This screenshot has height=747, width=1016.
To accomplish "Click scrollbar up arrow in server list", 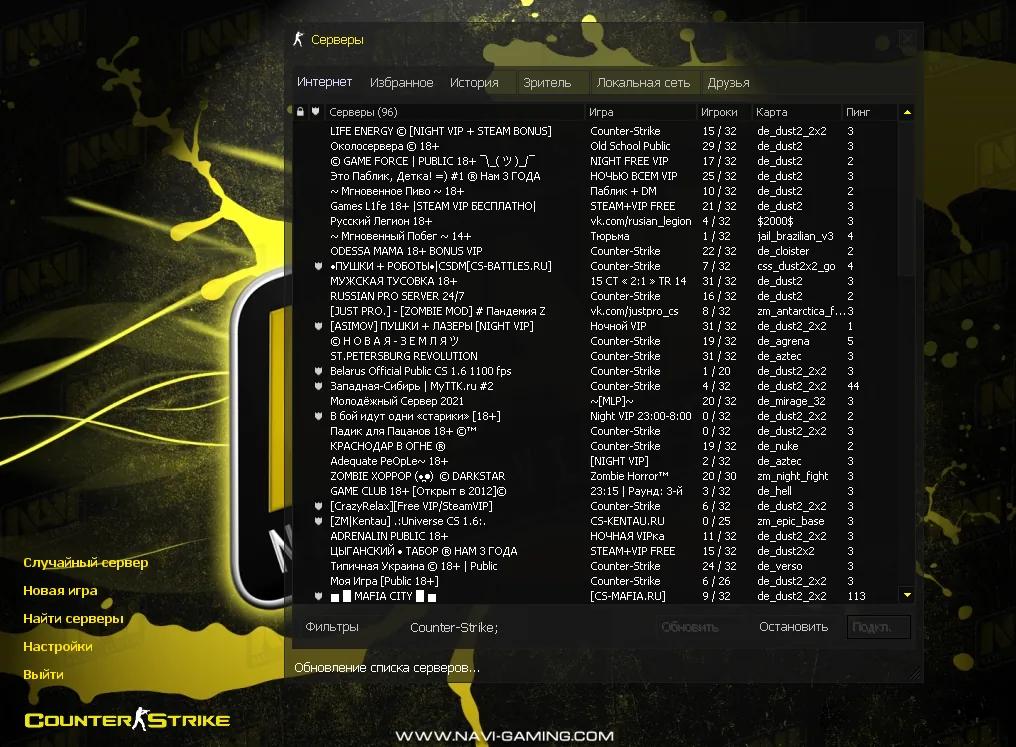I will click(x=907, y=112).
